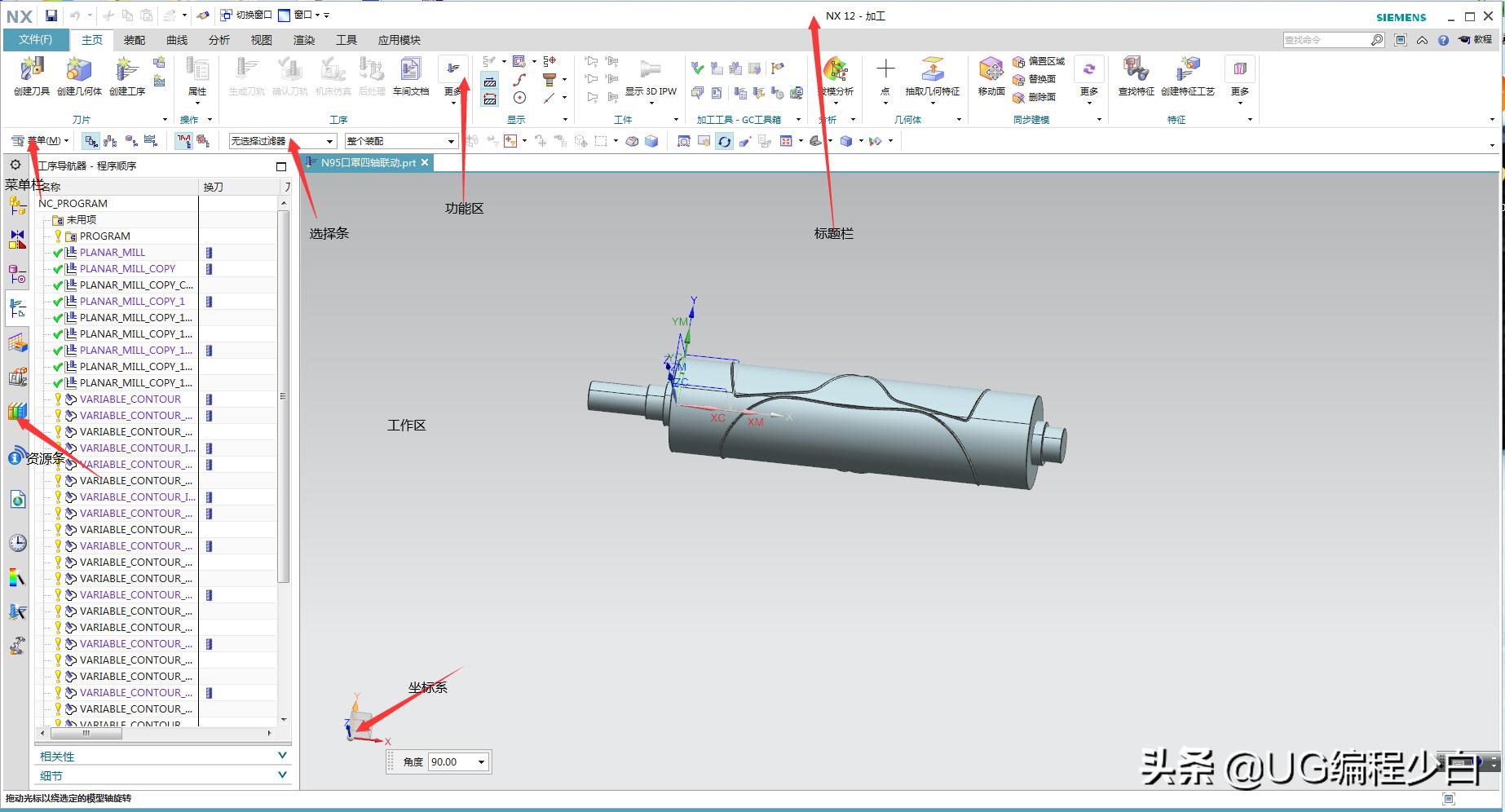Open the selection filter (无选择过滤器) dropdown
1505x812 pixels.
pyautogui.click(x=282, y=141)
